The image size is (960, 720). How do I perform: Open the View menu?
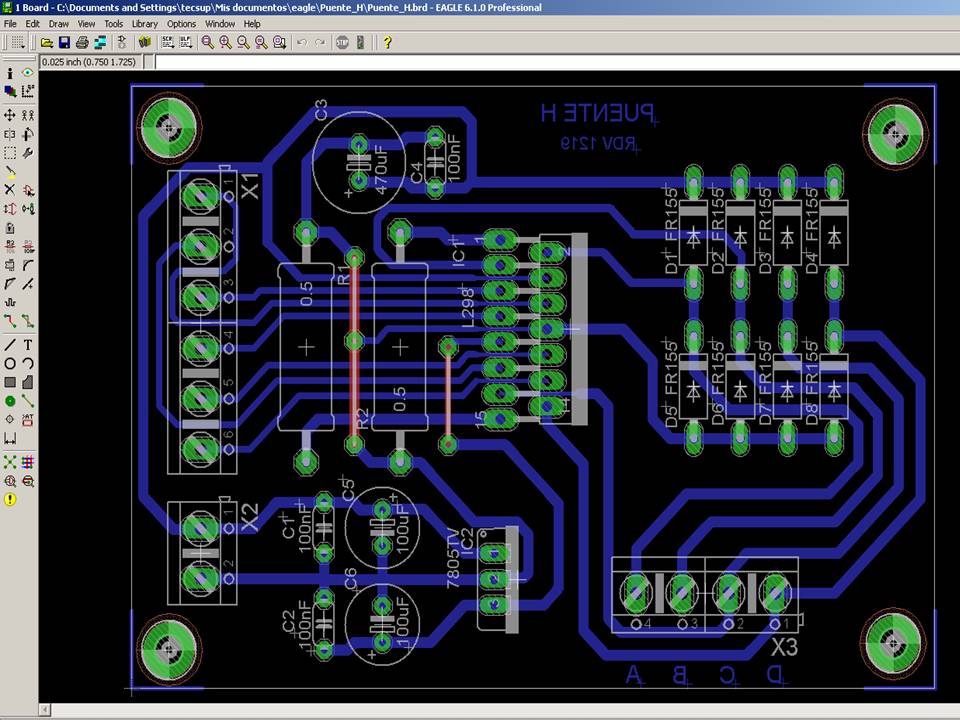[86, 24]
